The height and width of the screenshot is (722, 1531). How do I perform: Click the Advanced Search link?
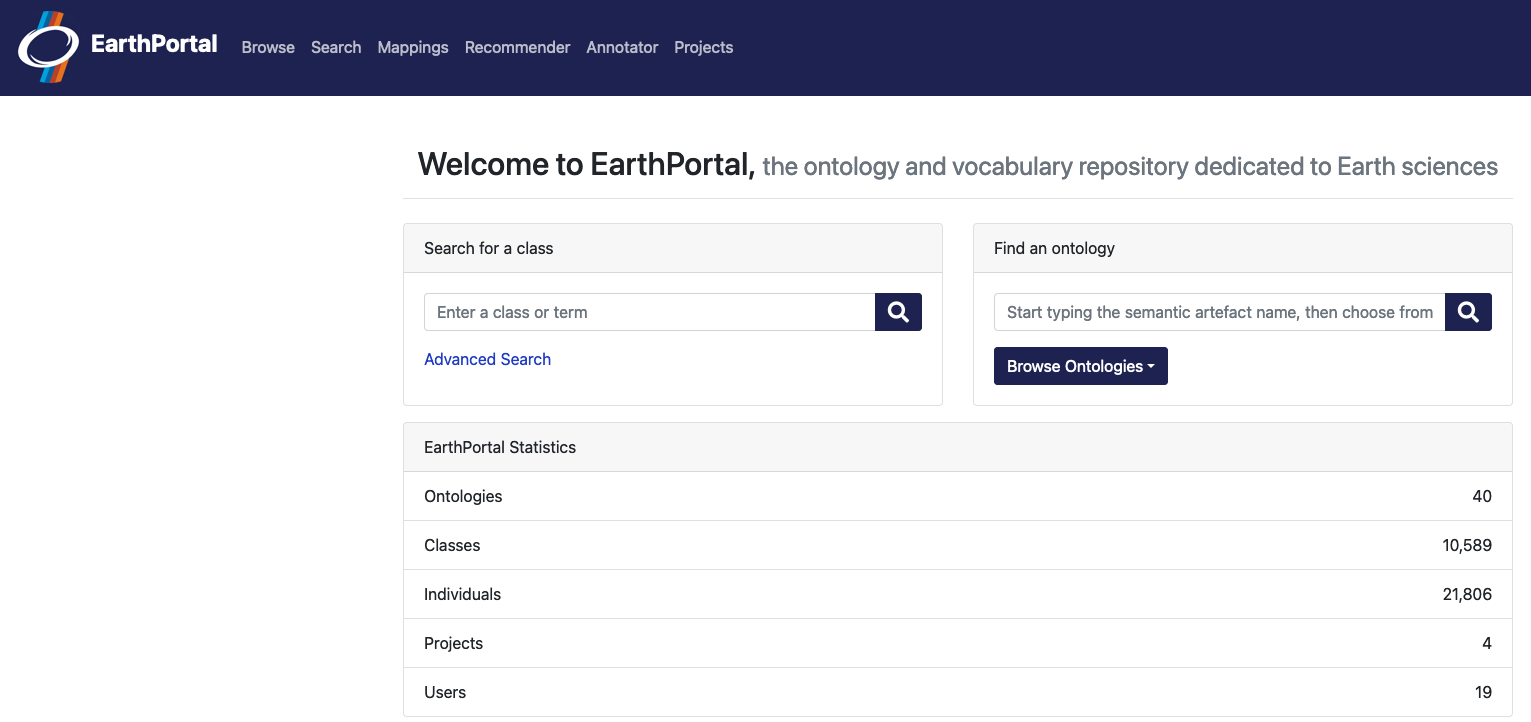coord(487,359)
